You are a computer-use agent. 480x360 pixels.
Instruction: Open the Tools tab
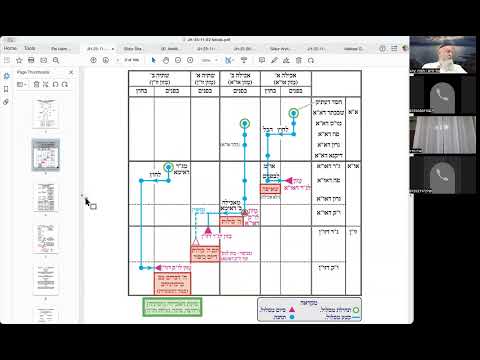tap(30, 48)
